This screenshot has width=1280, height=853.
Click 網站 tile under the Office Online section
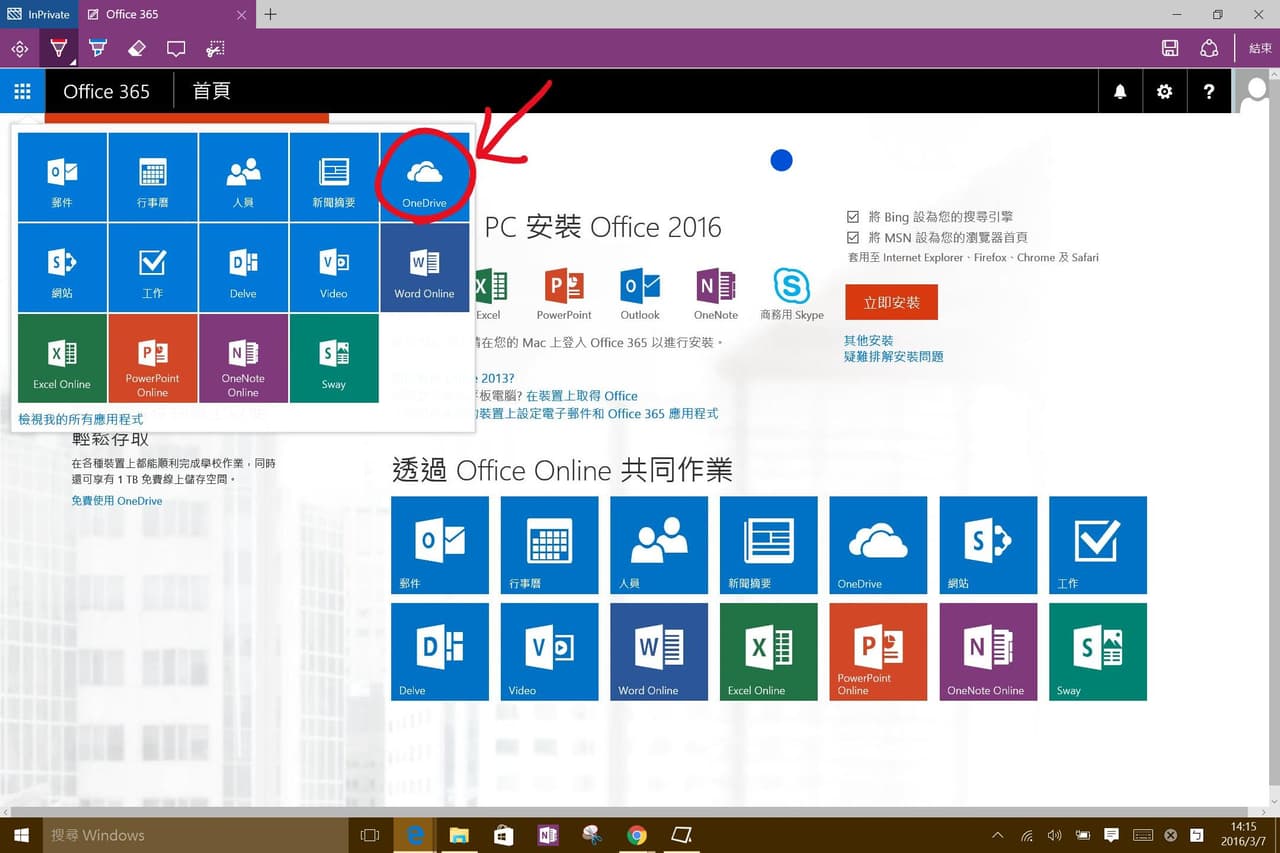[x=988, y=545]
